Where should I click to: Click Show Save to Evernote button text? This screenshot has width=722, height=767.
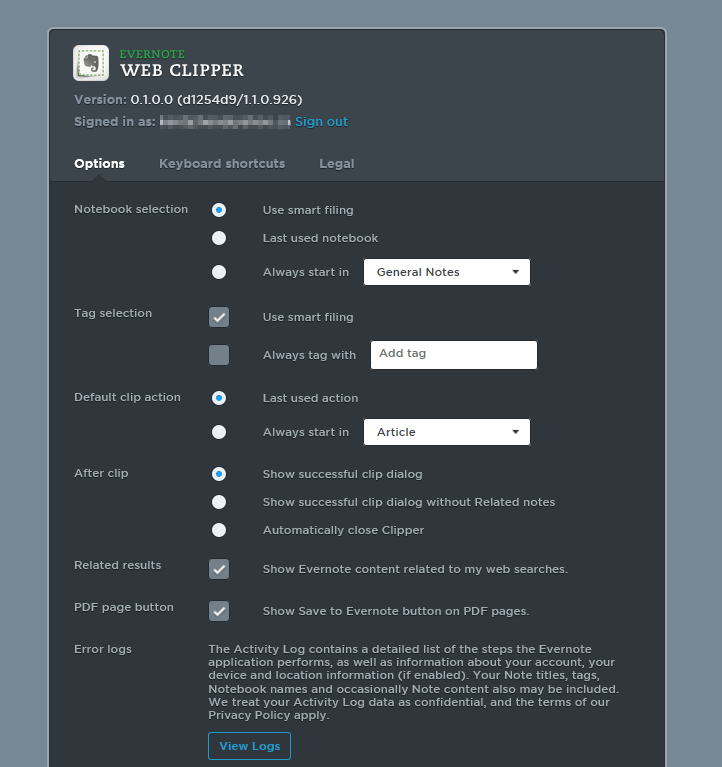[396, 611]
